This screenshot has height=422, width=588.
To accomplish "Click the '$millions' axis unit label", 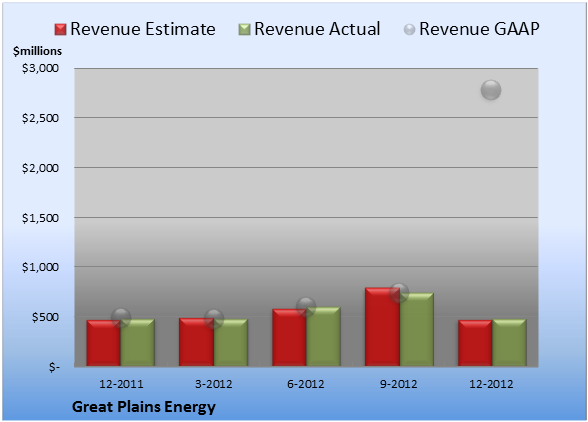I will click(x=38, y=51).
